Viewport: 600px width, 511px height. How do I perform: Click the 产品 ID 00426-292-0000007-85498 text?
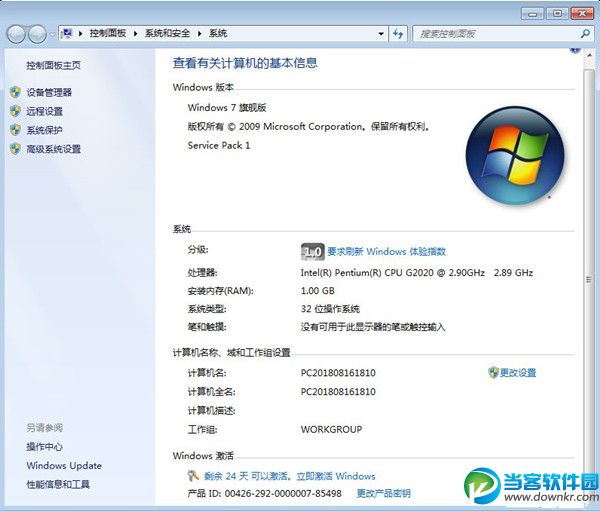pos(264,493)
